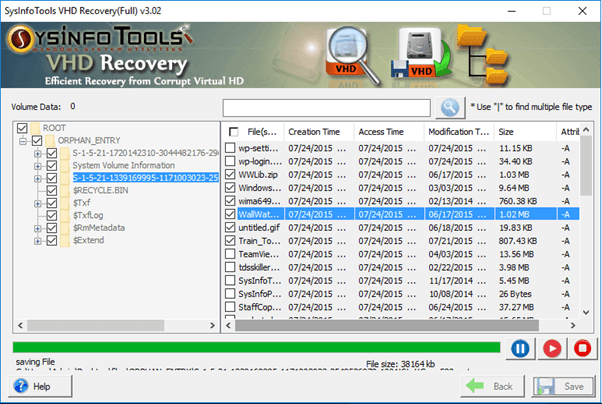Screen dimensions: 602x404
Task: Toggle System Volume Information checkbox
Action: [52, 166]
